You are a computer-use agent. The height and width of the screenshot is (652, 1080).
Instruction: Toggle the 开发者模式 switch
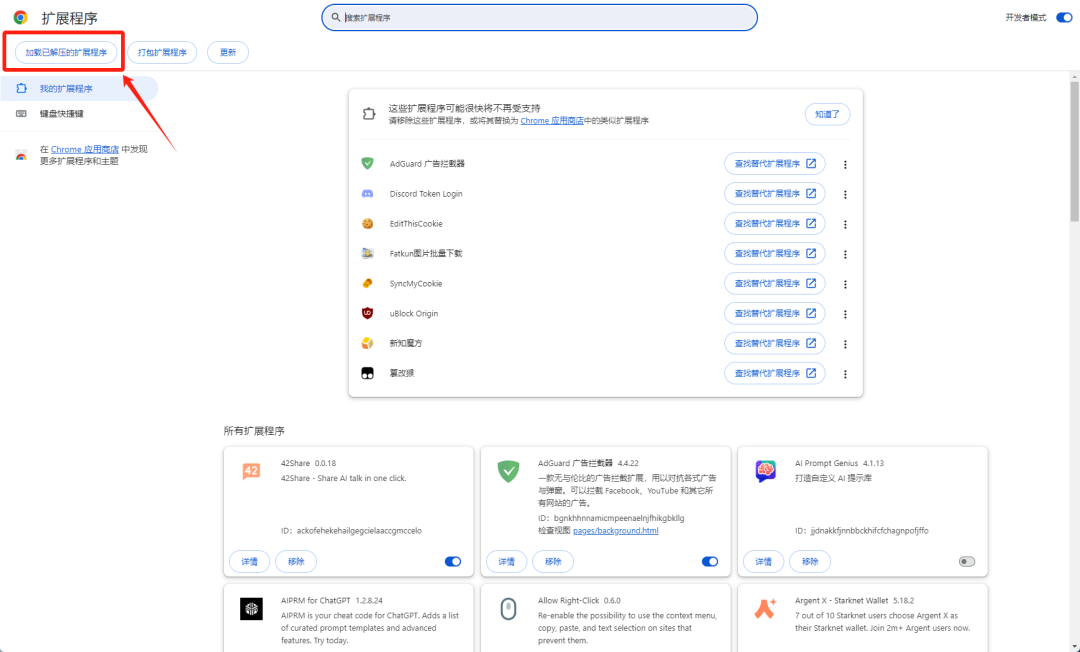[x=1064, y=17]
